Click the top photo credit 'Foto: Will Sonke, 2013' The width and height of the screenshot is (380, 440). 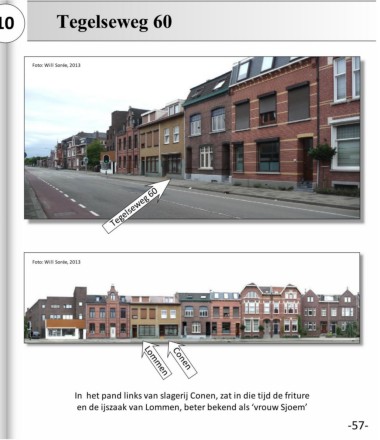tap(56, 65)
